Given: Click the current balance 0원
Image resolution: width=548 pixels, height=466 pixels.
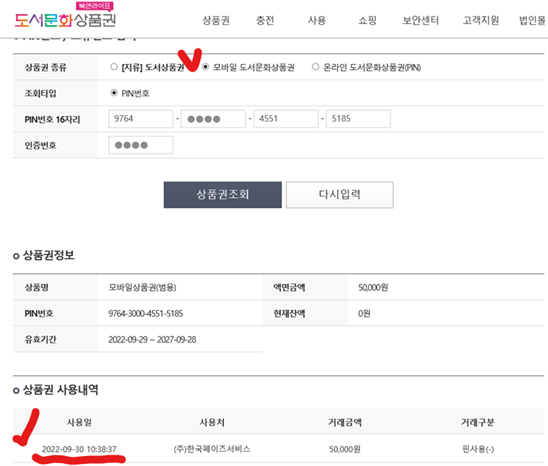Looking at the screenshot, I should point(364,314).
